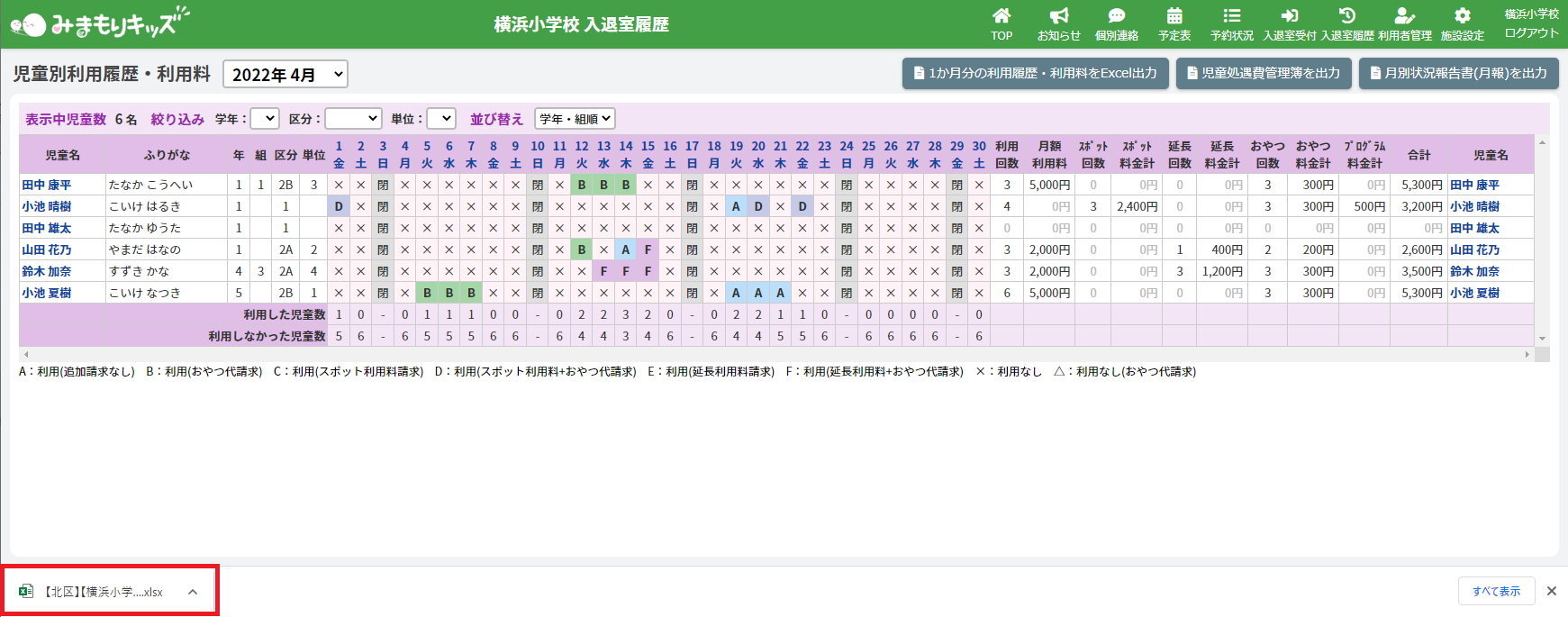The width and height of the screenshot is (1568, 617).
Task: Open 施設設定 gear icon
Action: pyautogui.click(x=1462, y=16)
